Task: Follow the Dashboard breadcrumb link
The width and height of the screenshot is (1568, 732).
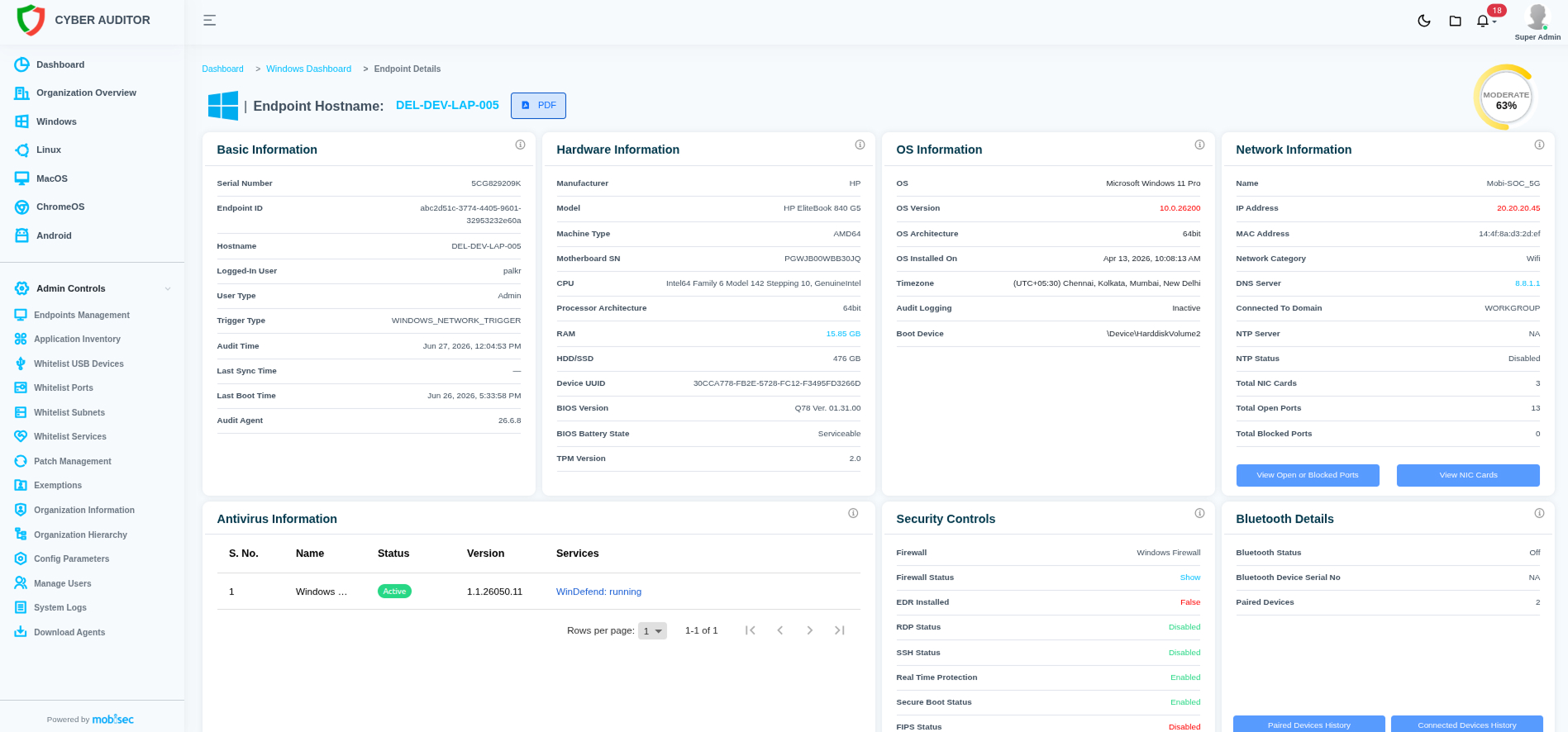Action: 222,69
